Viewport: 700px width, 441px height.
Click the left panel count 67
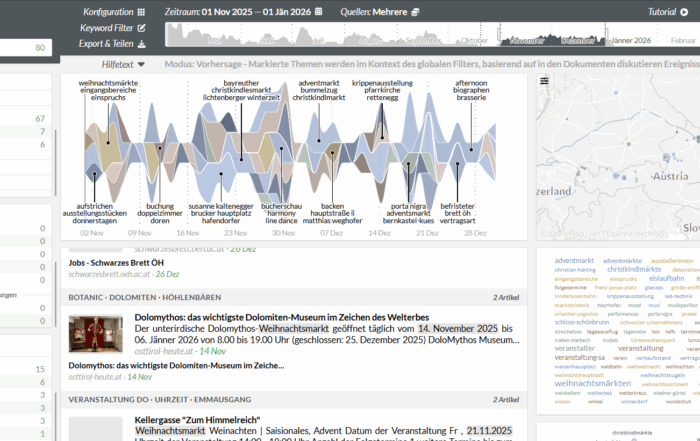coord(40,119)
